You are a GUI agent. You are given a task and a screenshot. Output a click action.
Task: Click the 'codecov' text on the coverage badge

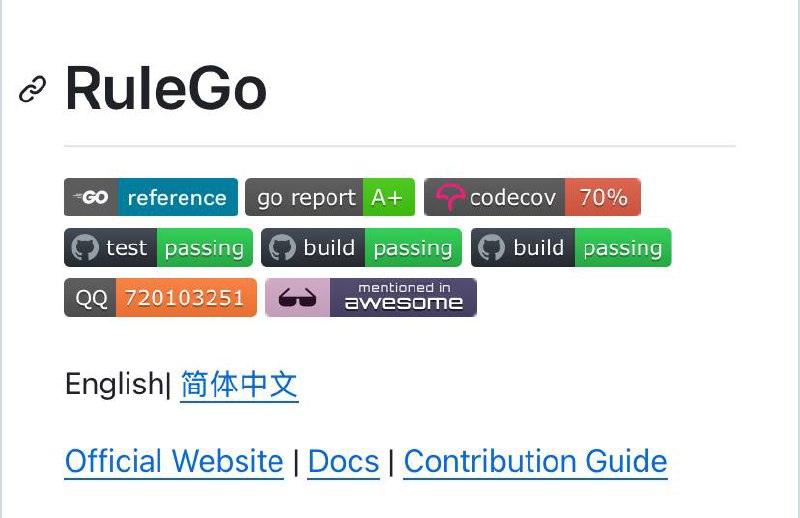[x=512, y=198]
